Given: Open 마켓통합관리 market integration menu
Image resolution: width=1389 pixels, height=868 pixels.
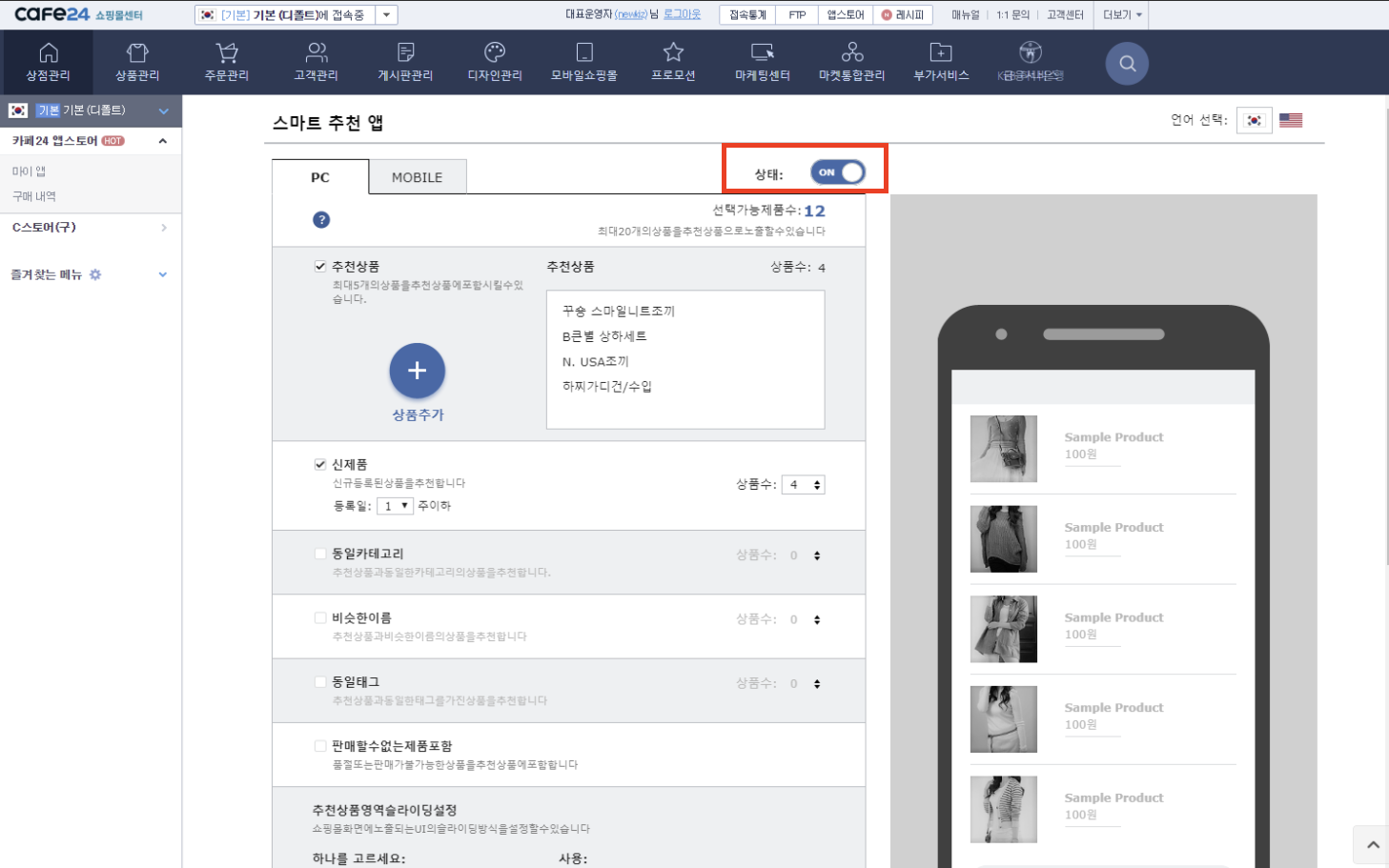Looking at the screenshot, I should pos(852,62).
